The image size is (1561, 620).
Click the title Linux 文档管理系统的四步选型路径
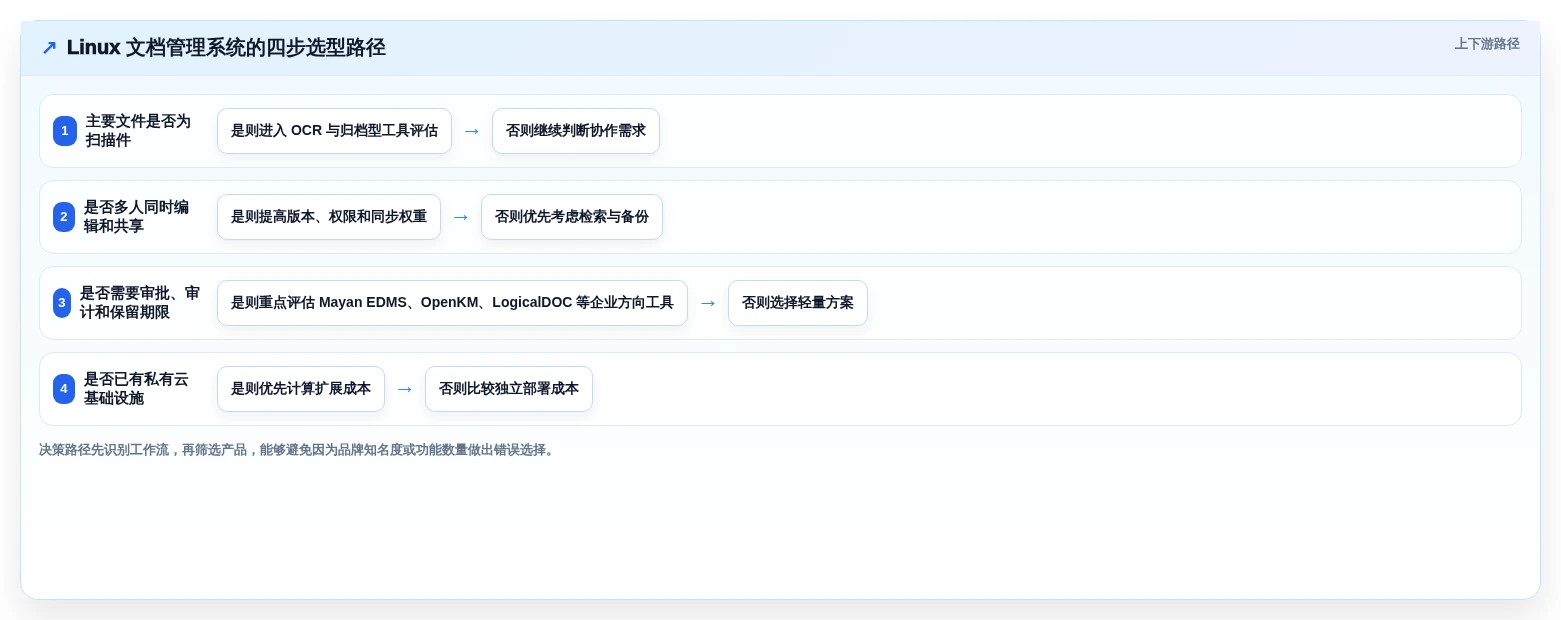click(226, 48)
